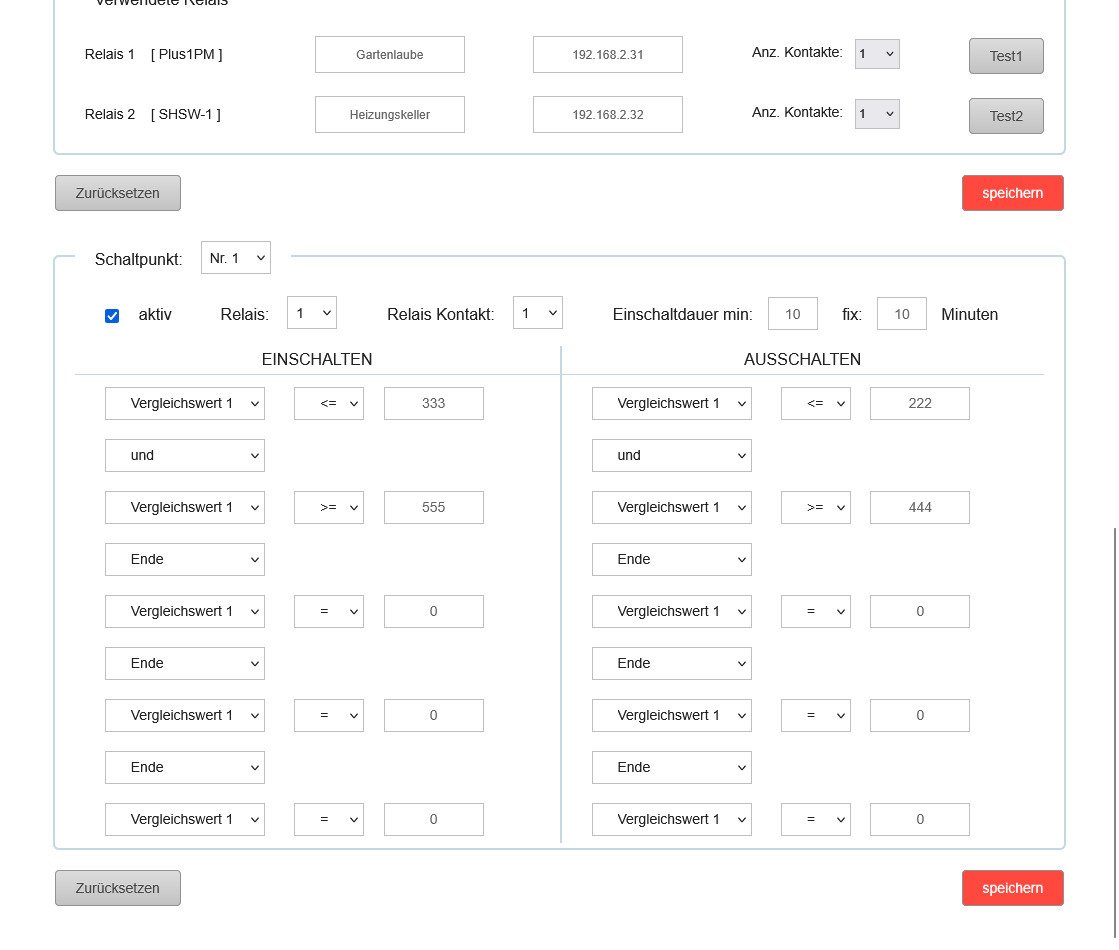The height and width of the screenshot is (950, 1119).
Task: Open the first EINSCHALTEN 'und' dropdown
Action: [185, 455]
